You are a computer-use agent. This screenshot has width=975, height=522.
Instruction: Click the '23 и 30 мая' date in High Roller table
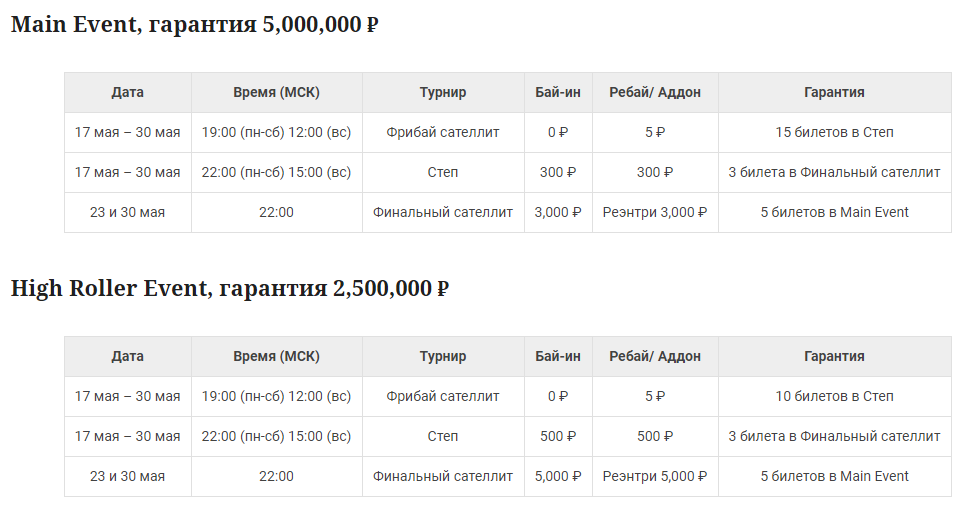[128, 476]
